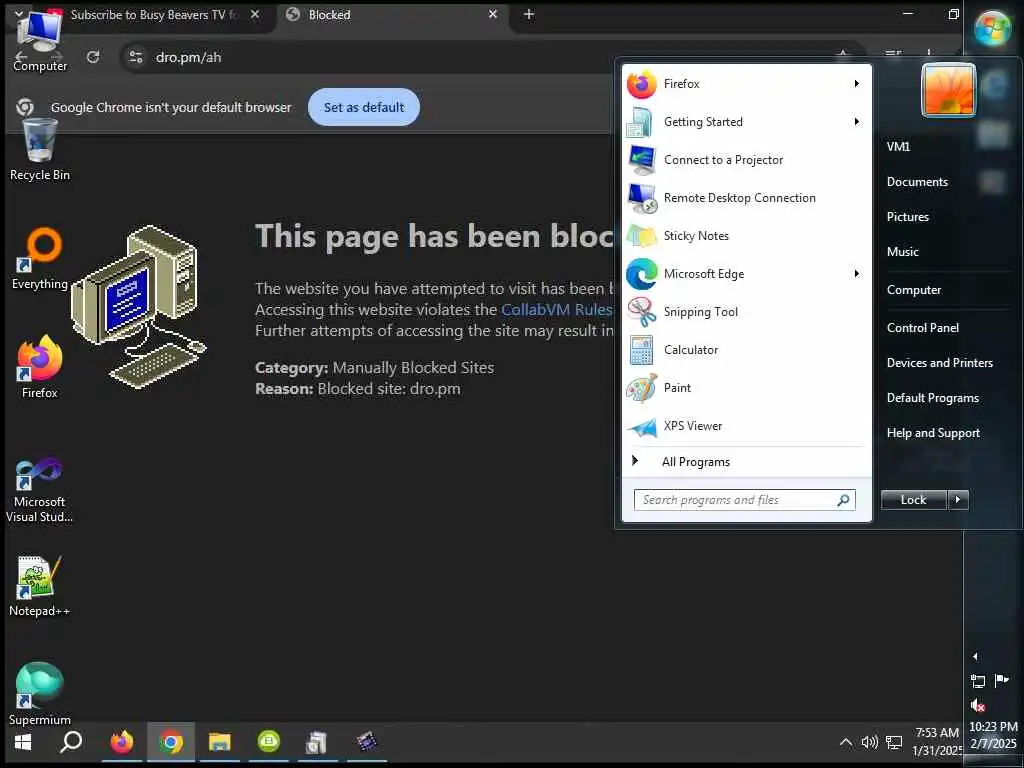Image resolution: width=1024 pixels, height=768 pixels.
Task: Select Microsoft Visual Studio desktop shortcut
Action: coord(40,490)
